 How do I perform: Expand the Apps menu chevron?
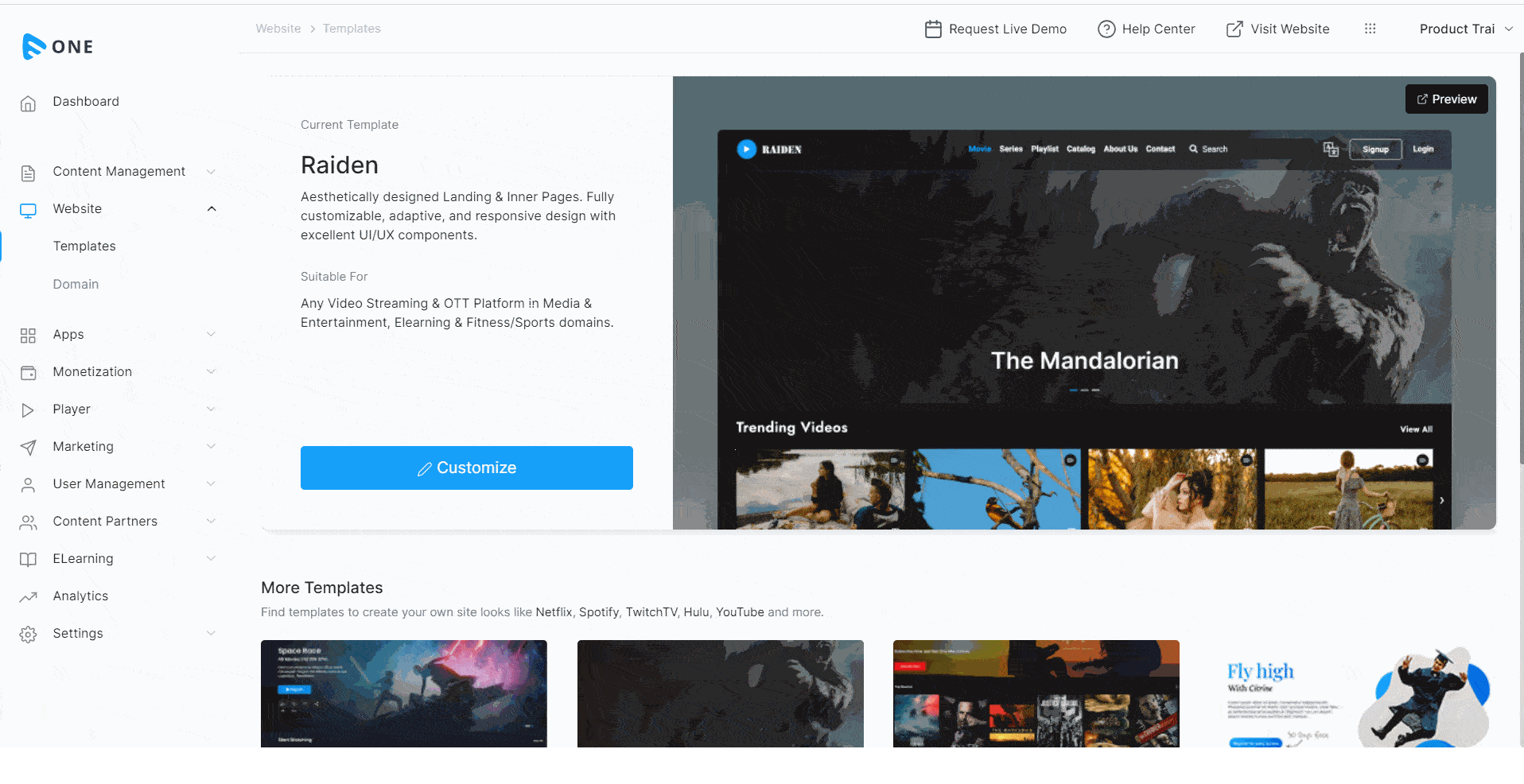pos(211,334)
